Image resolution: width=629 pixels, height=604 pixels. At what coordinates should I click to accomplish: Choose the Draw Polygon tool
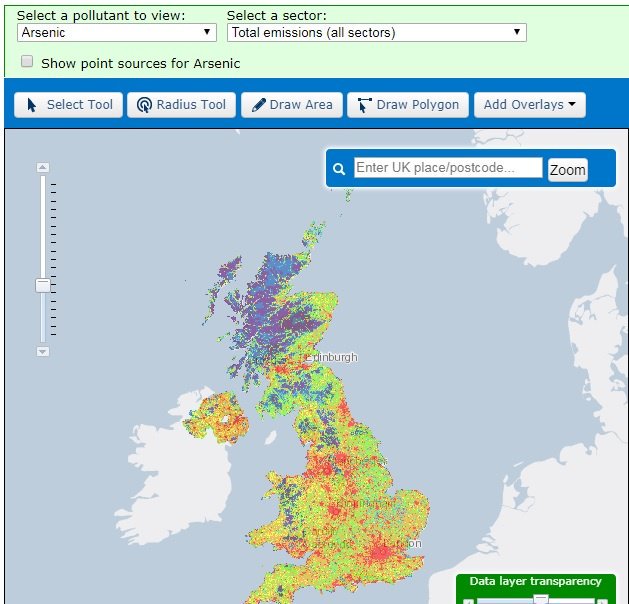[x=408, y=105]
